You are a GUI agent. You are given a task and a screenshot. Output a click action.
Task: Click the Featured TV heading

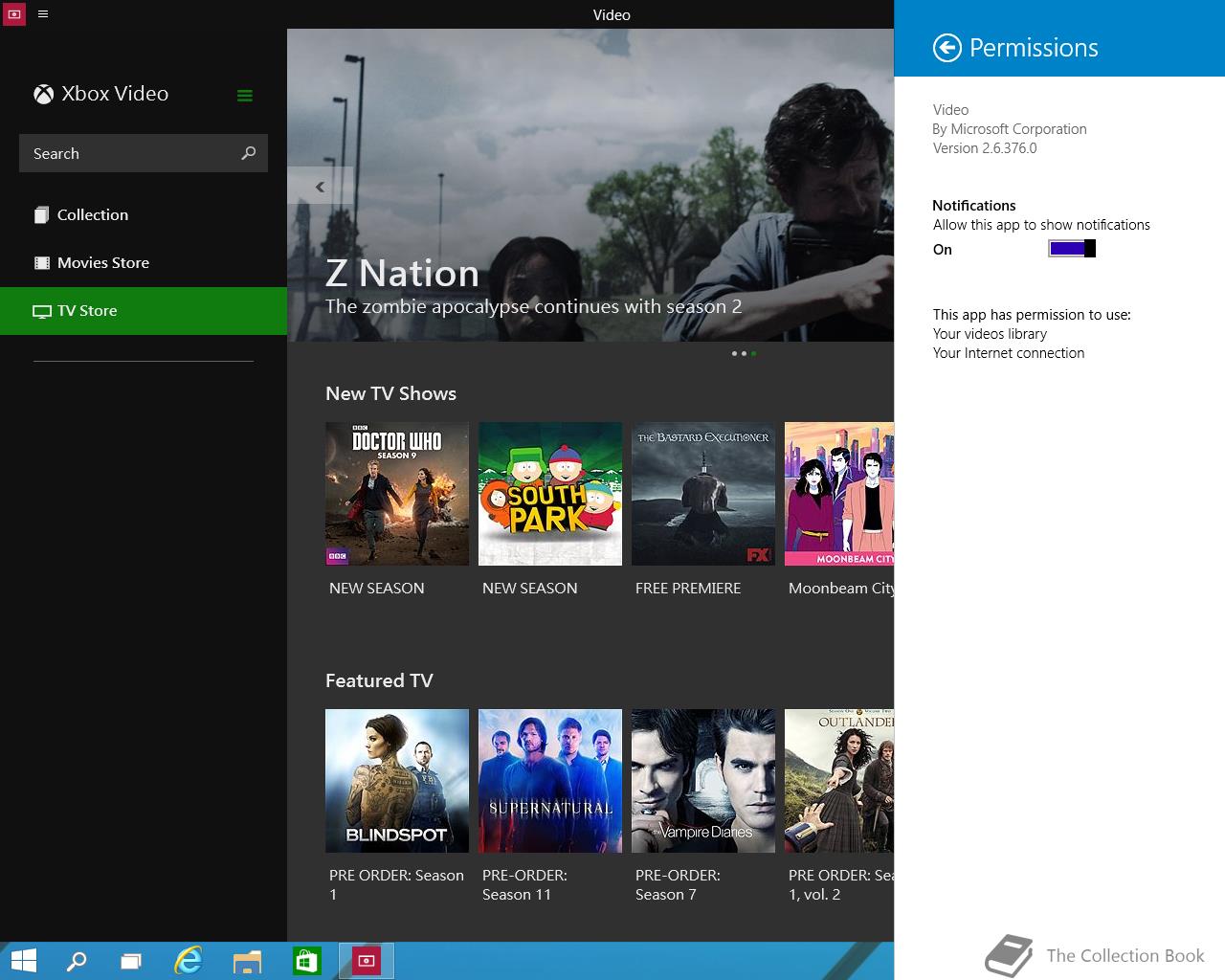pos(379,680)
